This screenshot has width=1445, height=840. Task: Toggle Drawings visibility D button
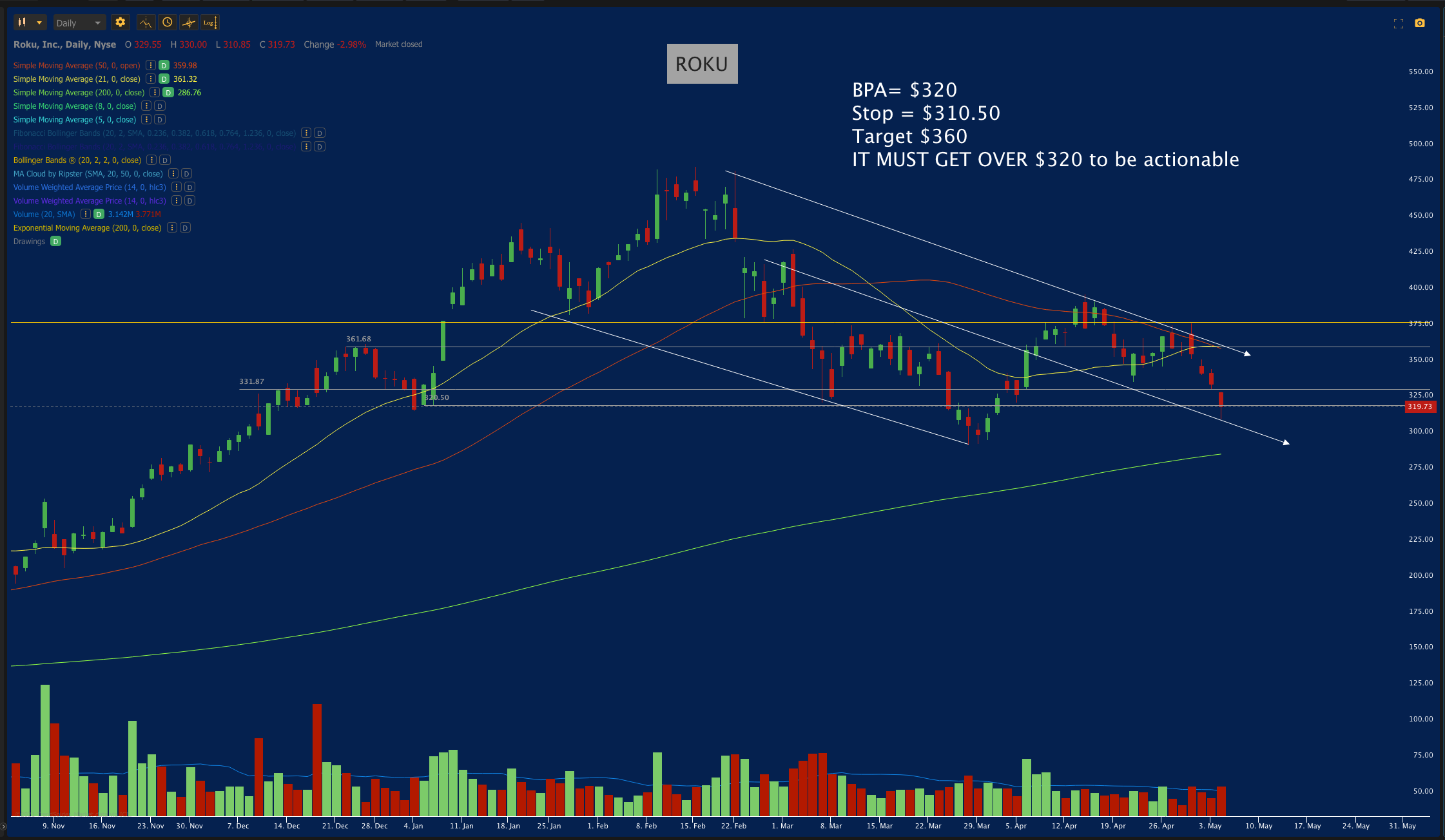56,241
